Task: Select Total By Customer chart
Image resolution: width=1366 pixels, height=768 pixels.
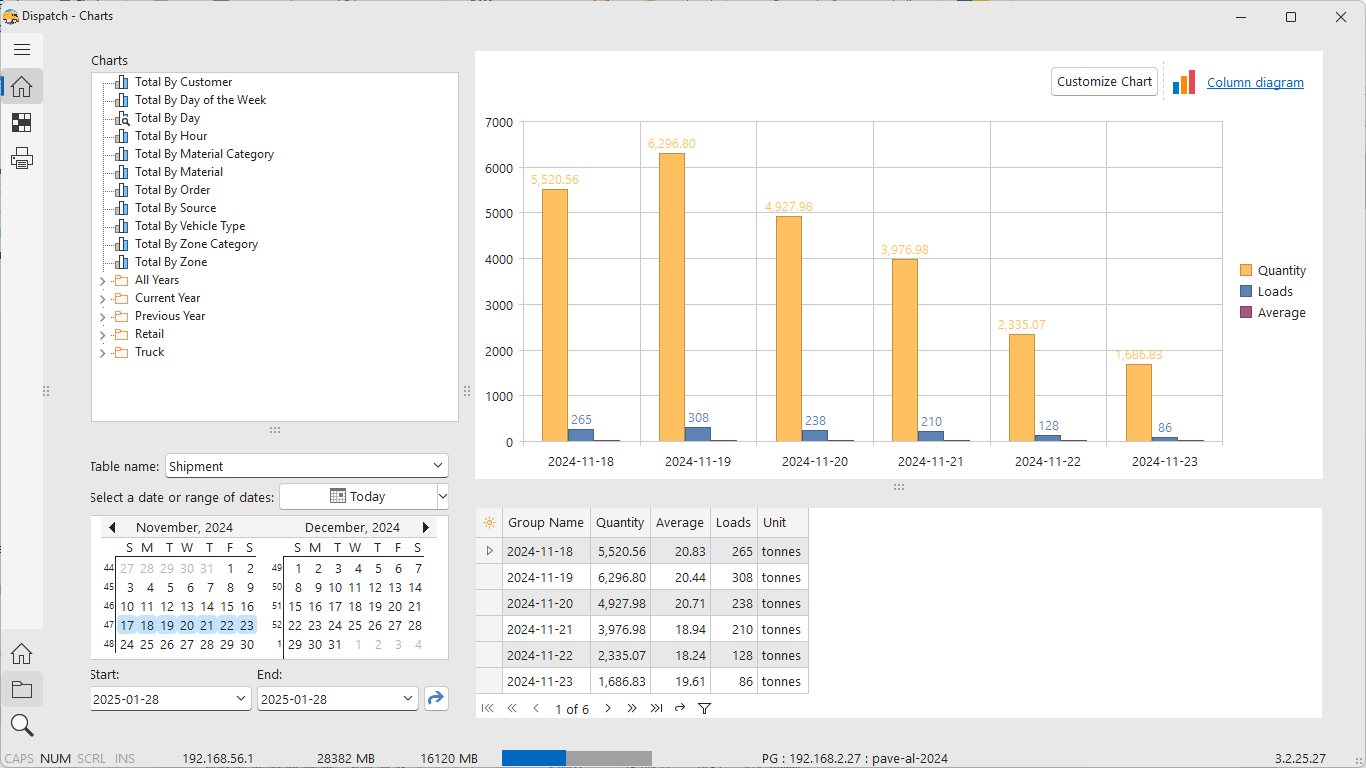Action: [x=183, y=82]
